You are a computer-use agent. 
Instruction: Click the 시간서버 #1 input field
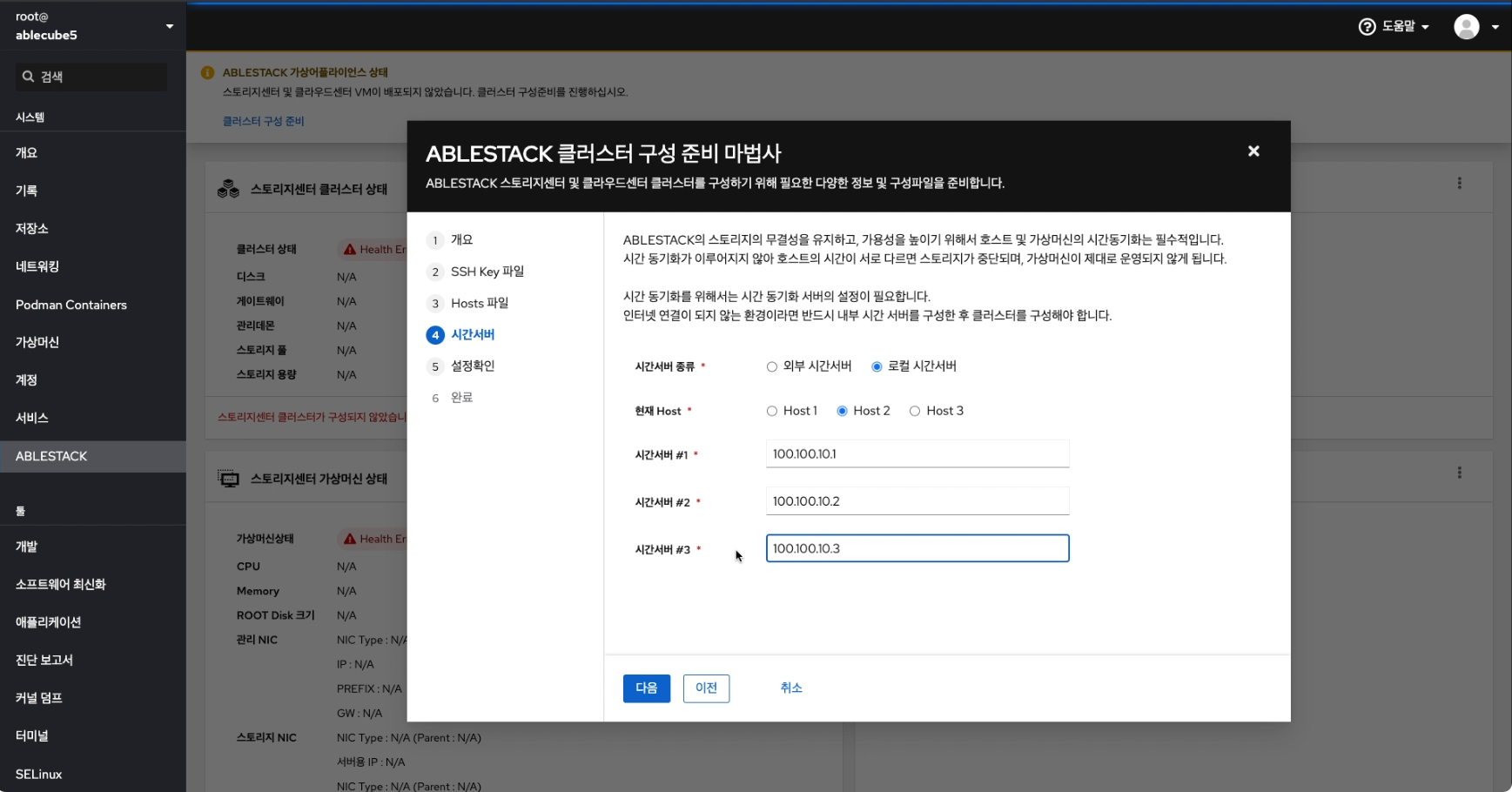(x=917, y=453)
